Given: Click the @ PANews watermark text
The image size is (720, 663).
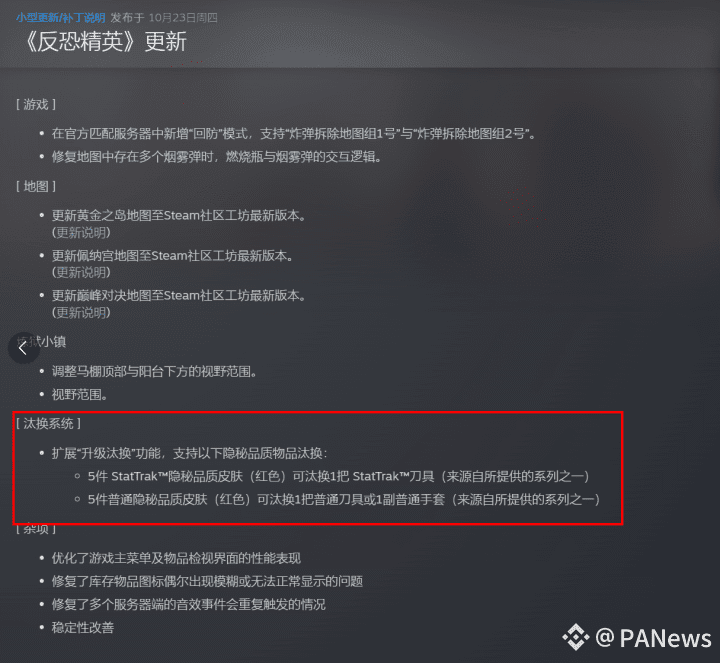Looking at the screenshot, I should [x=653, y=638].
